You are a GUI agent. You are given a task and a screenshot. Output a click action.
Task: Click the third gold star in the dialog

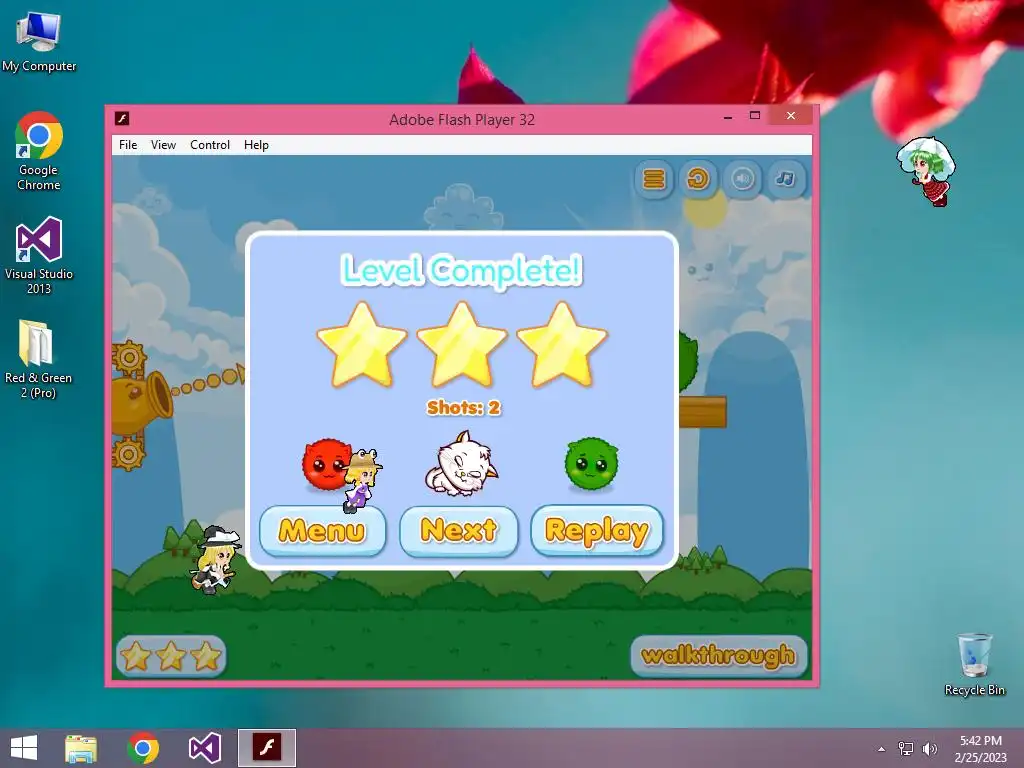coord(562,344)
